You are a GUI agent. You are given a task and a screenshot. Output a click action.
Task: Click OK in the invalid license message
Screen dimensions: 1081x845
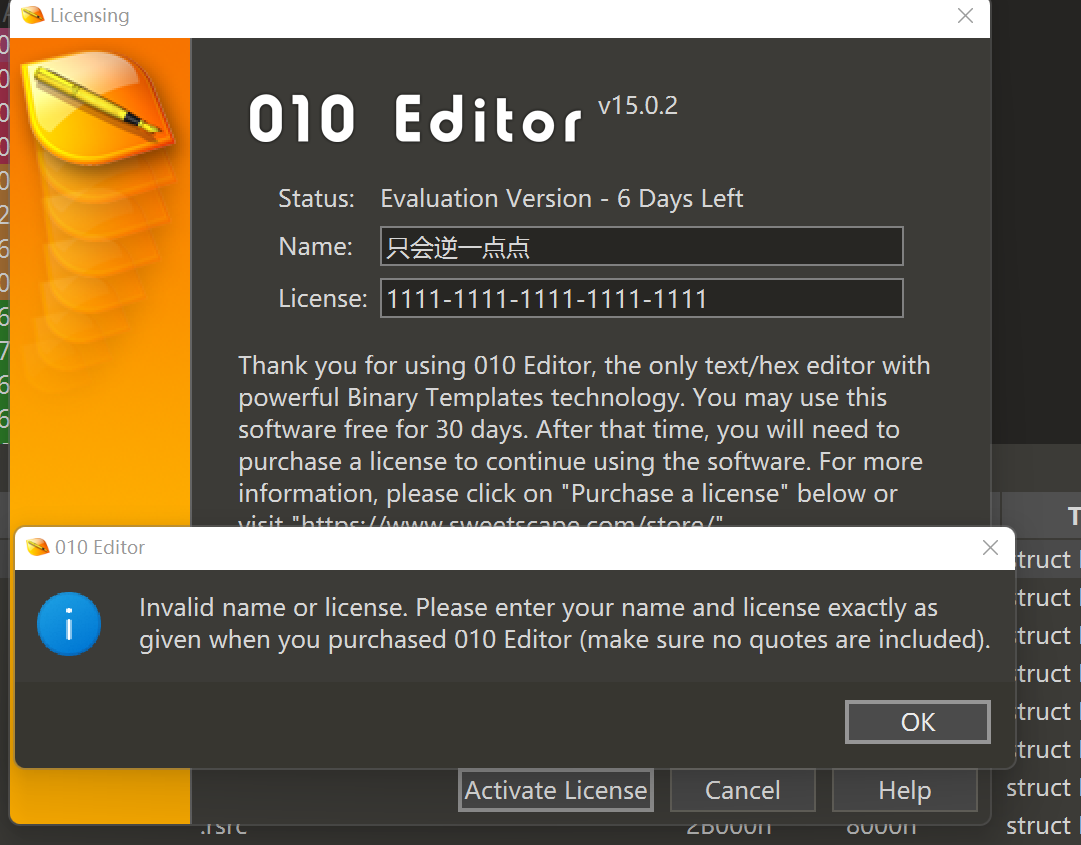pyautogui.click(x=918, y=722)
